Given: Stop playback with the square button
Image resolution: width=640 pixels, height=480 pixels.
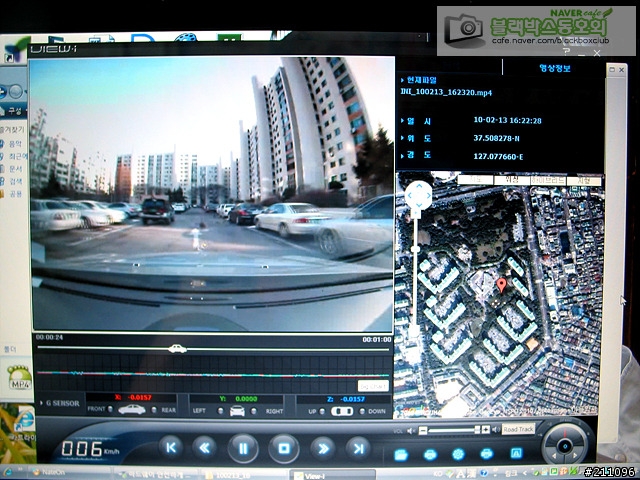Looking at the screenshot, I should (x=284, y=449).
